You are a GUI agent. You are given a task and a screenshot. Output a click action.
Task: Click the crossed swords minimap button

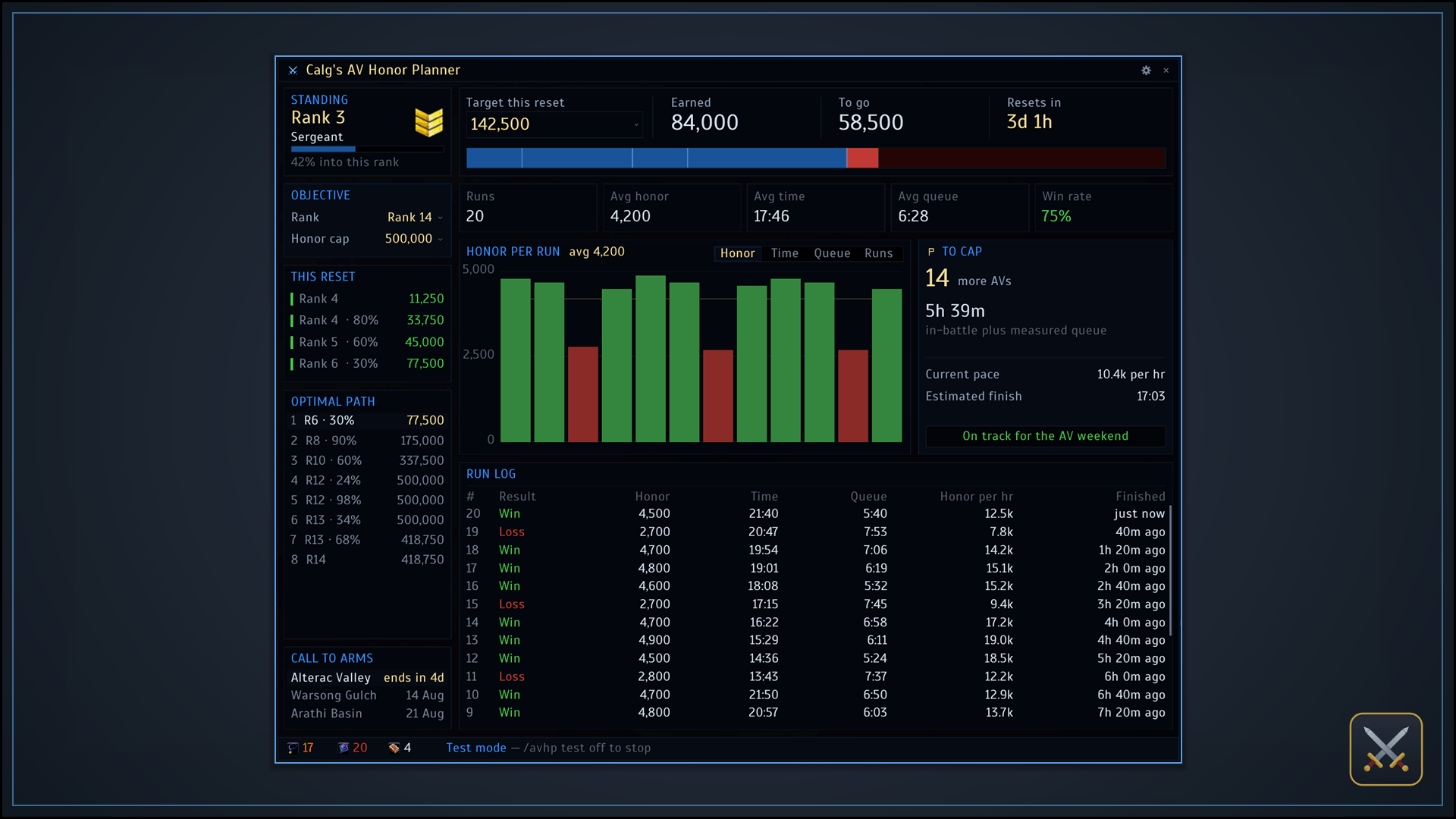1385,748
